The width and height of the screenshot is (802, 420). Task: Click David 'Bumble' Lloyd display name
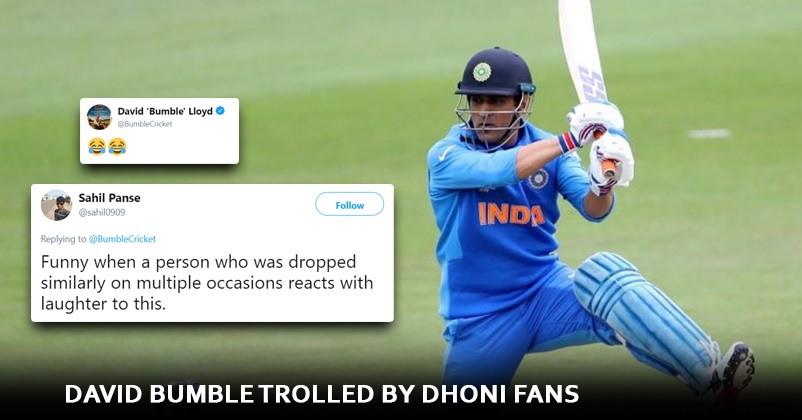pyautogui.click(x=165, y=111)
